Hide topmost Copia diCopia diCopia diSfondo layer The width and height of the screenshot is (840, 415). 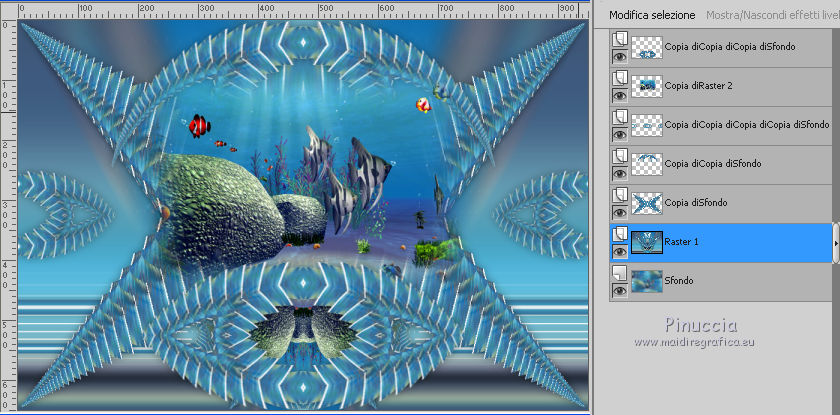pyautogui.click(x=620, y=56)
